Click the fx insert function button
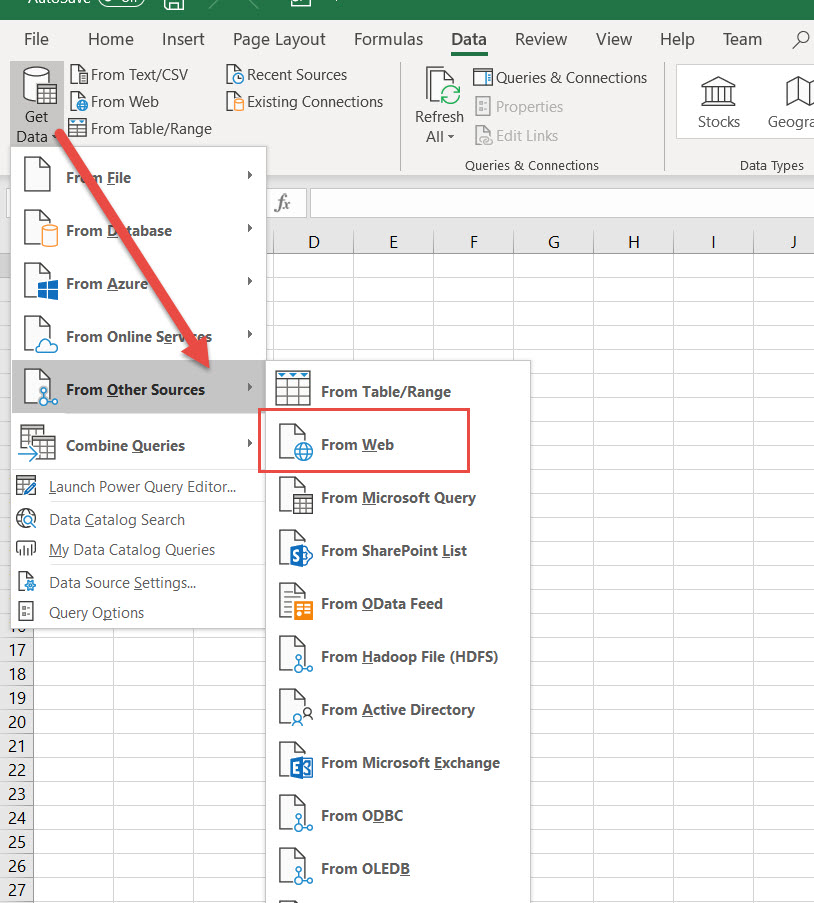This screenshot has height=903, width=814. coord(283,203)
